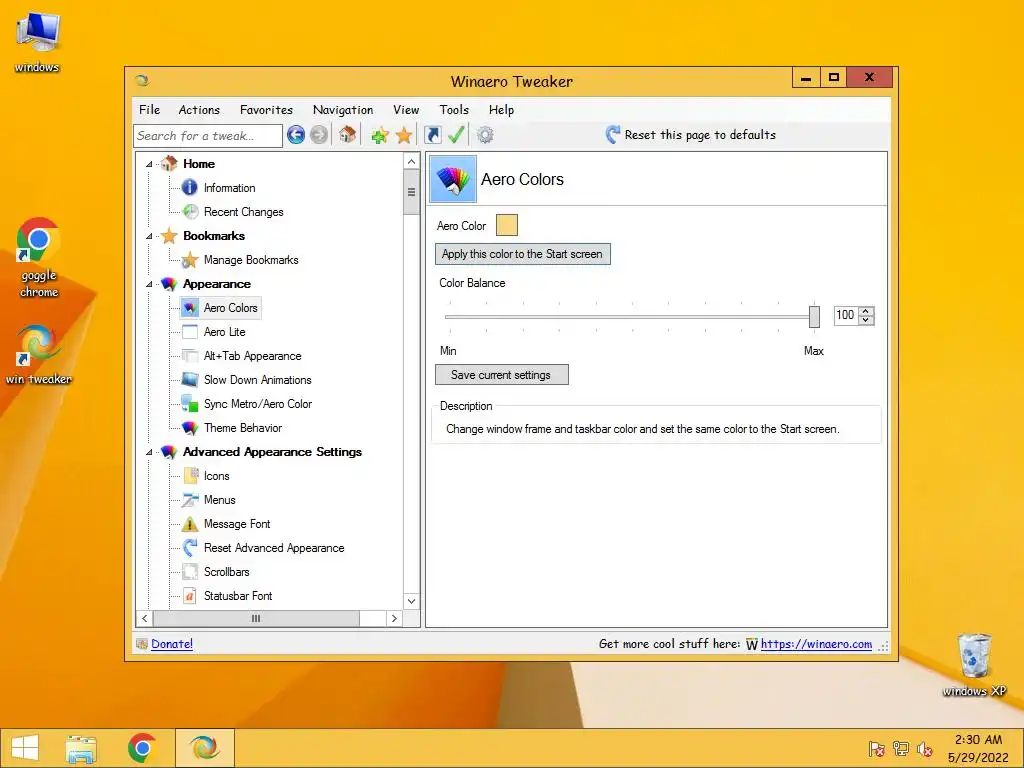Open File Explorer from the taskbar
Viewport: 1024px width, 768px height.
(81, 748)
